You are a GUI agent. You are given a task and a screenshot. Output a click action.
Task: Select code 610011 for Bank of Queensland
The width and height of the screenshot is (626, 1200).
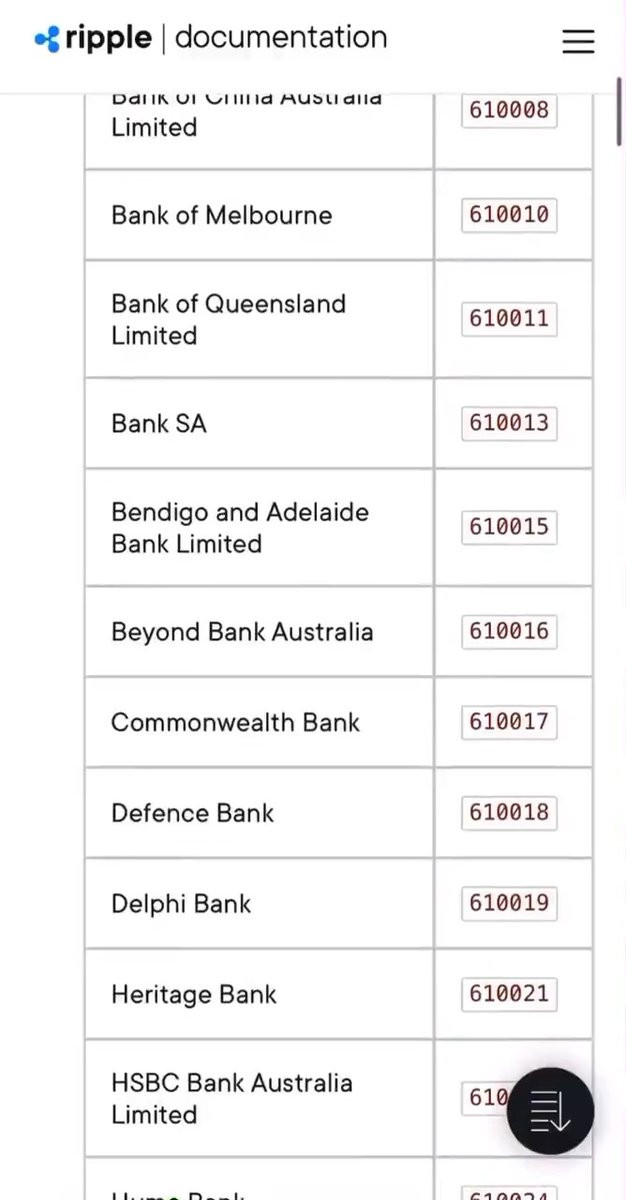(x=509, y=319)
